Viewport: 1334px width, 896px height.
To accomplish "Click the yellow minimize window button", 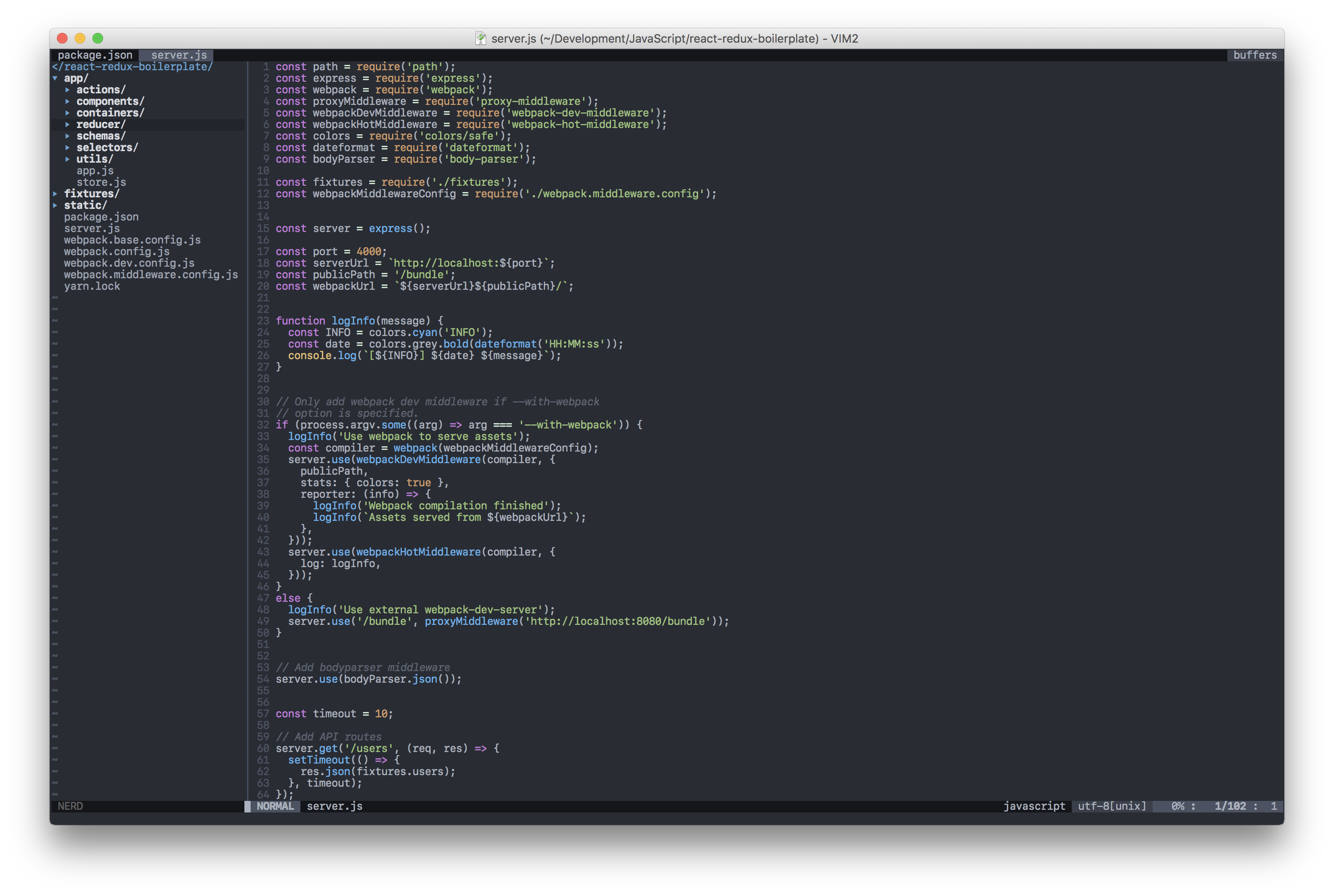I will coord(80,38).
